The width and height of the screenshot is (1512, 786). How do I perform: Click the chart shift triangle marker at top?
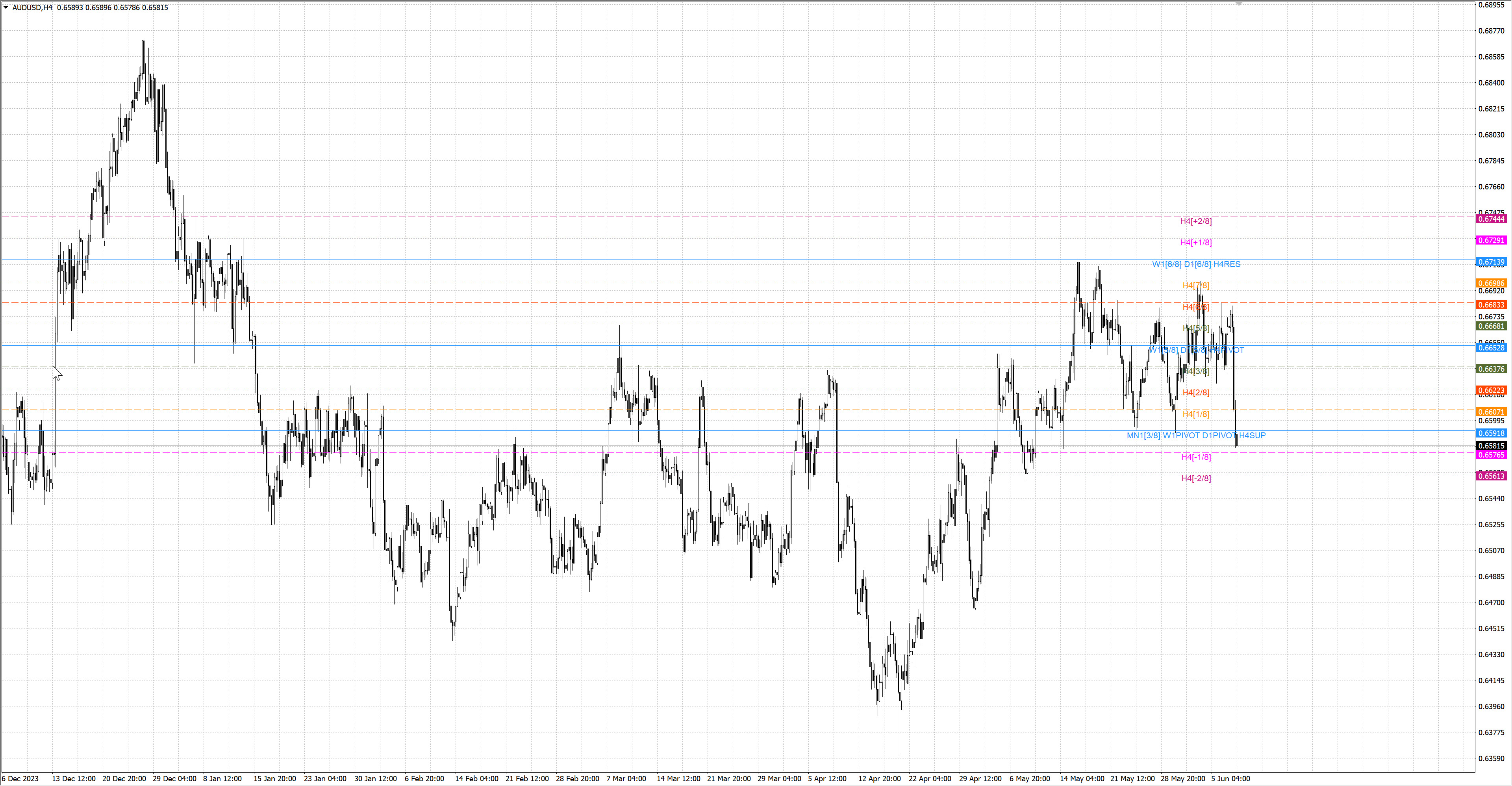click(x=1238, y=4)
